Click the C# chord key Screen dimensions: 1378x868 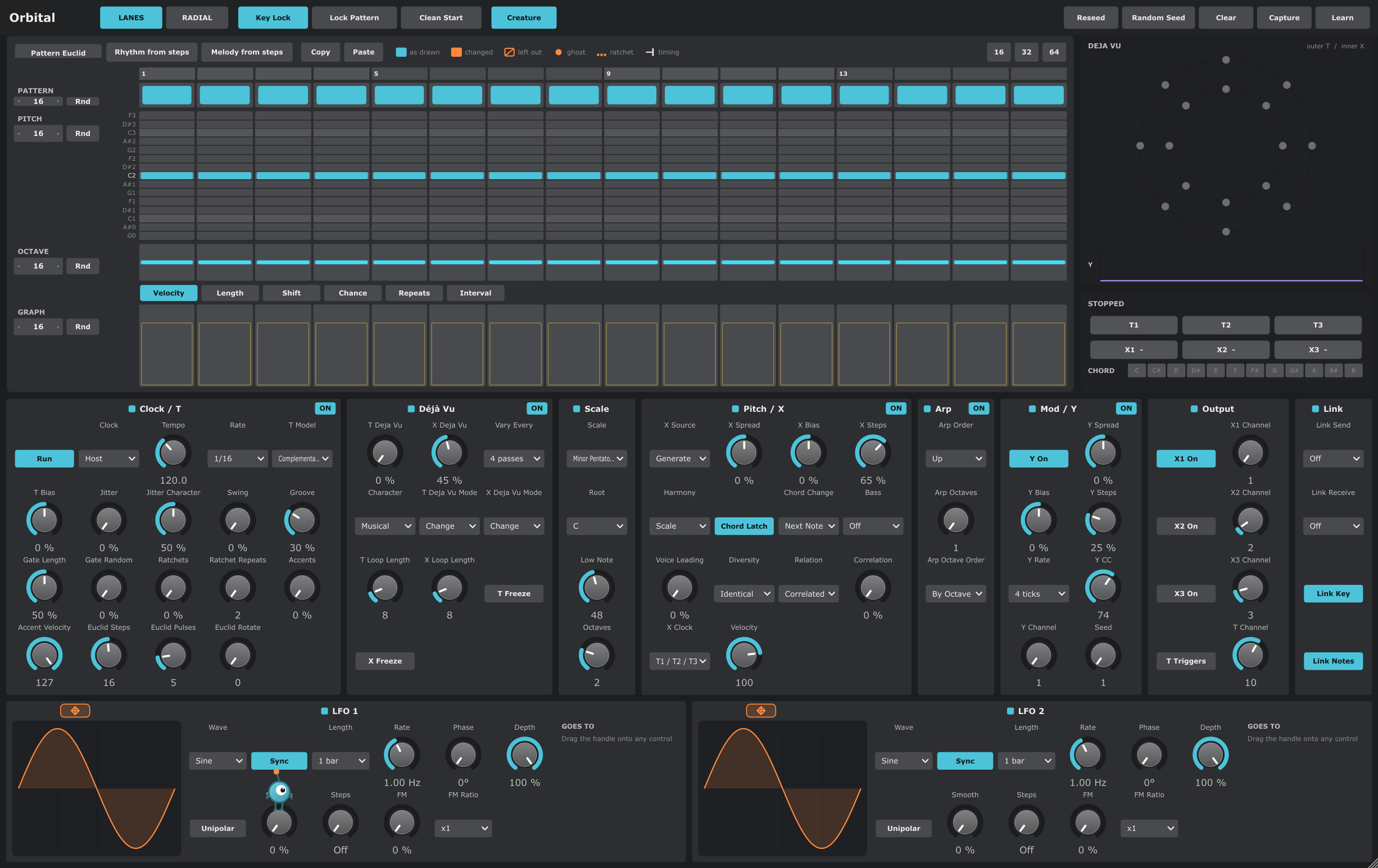(x=1156, y=370)
